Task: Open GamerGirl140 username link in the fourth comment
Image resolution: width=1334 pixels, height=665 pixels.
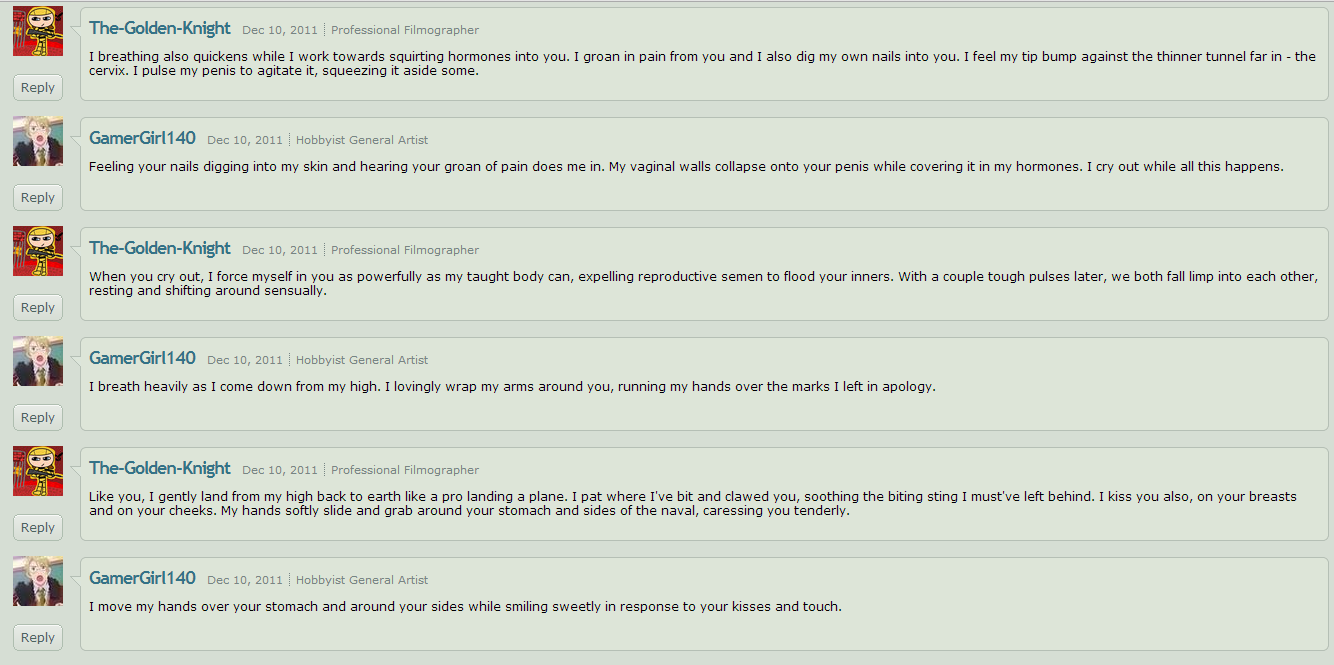Action: coord(142,358)
